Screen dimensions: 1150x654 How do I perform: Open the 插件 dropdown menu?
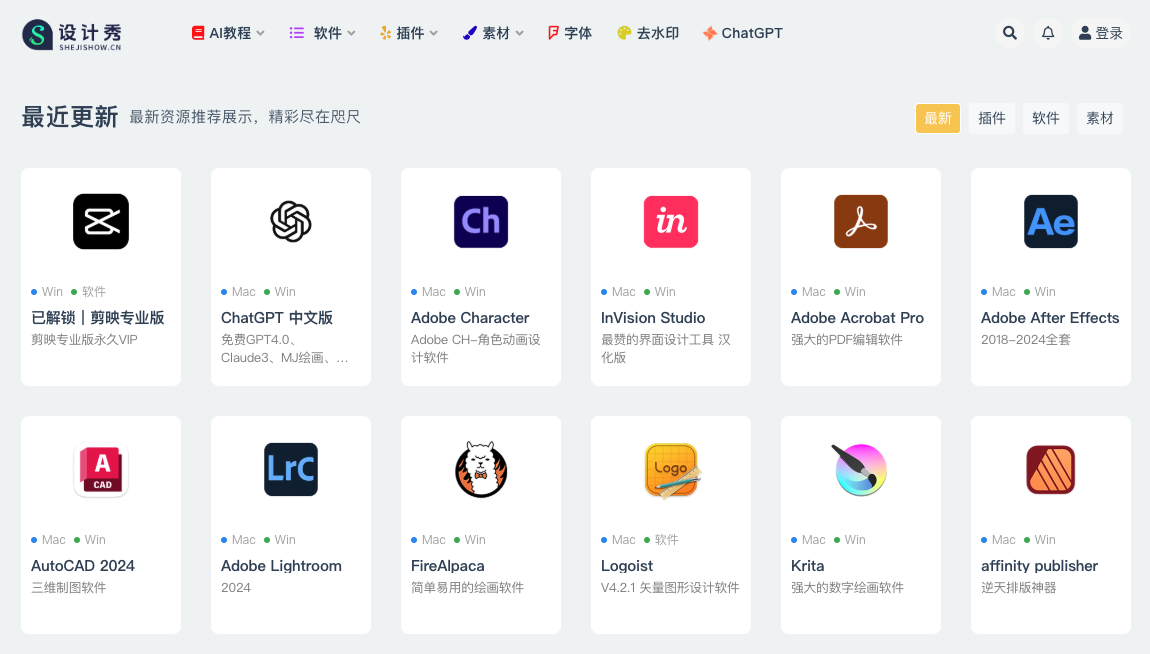(409, 33)
